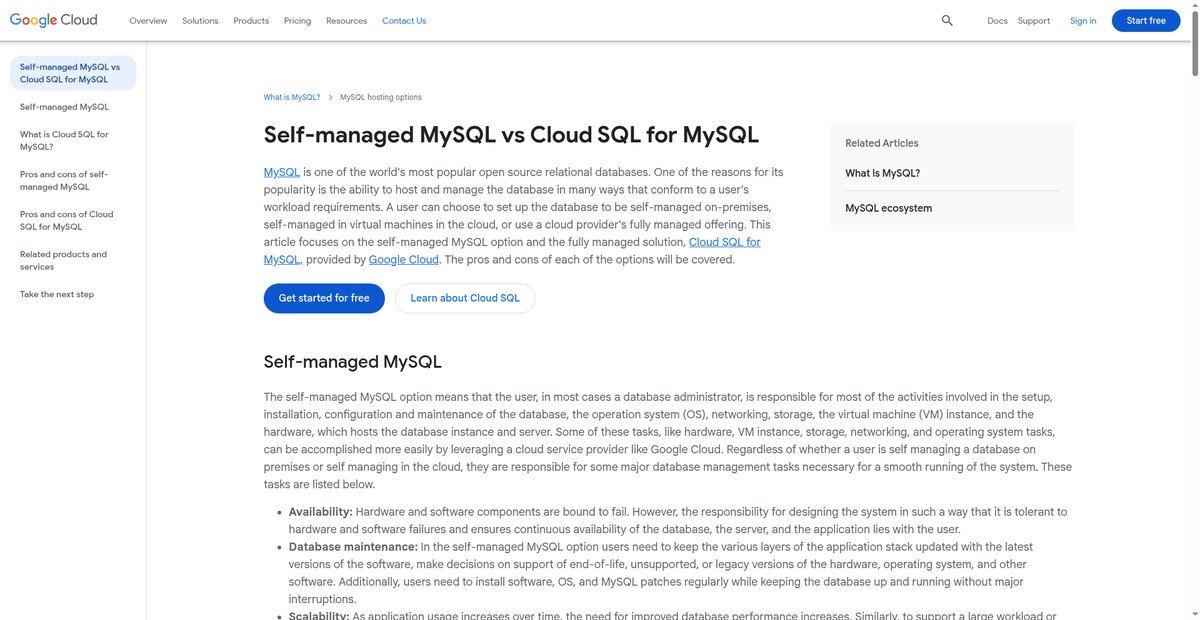The width and height of the screenshot is (1200, 620).
Task: Click the 'Related Articles' heading text
Action: tap(881, 143)
